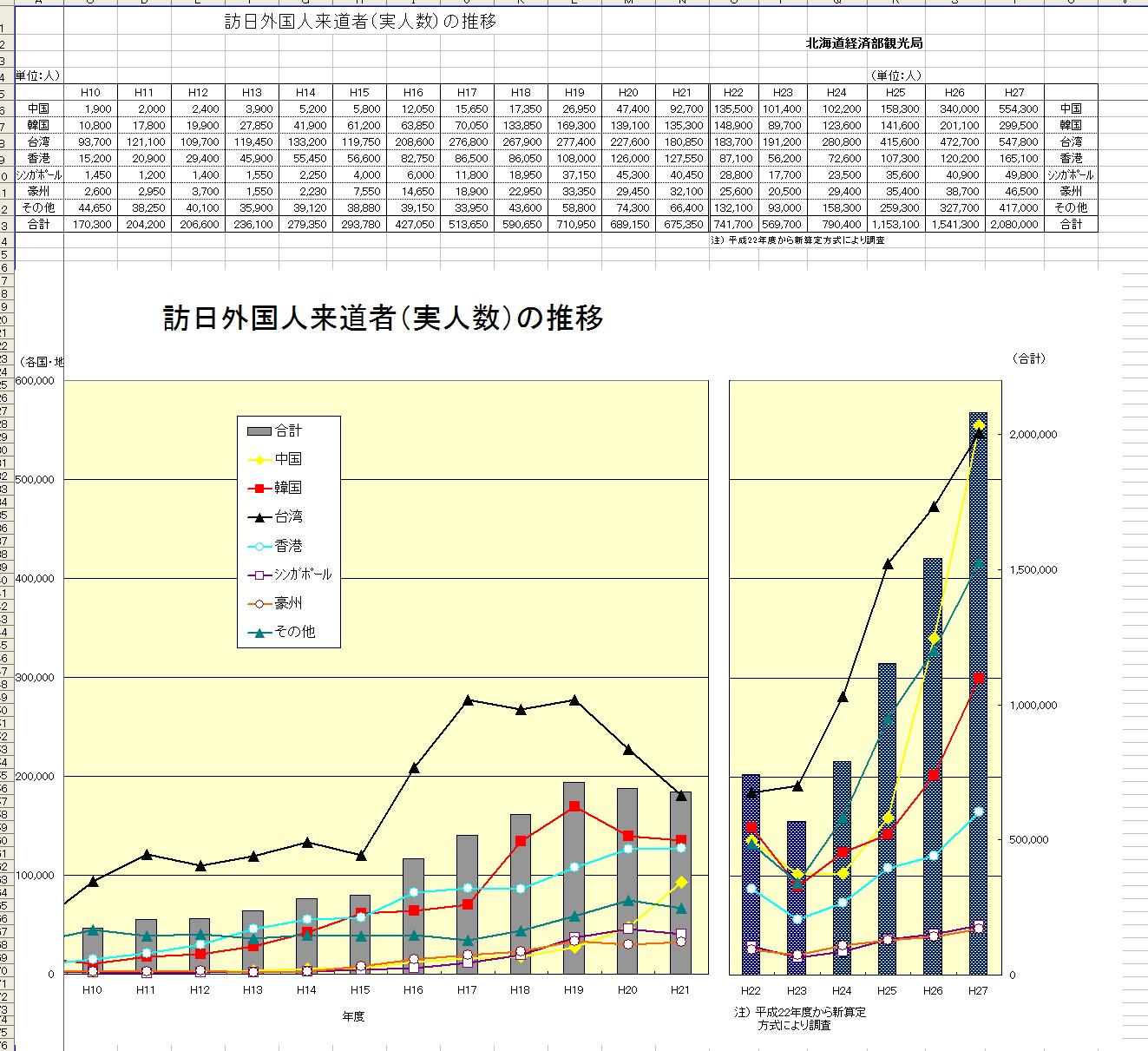This screenshot has width=1148, height=1051.
Task: Click the gray 合計 legend swatch
Action: 259,431
